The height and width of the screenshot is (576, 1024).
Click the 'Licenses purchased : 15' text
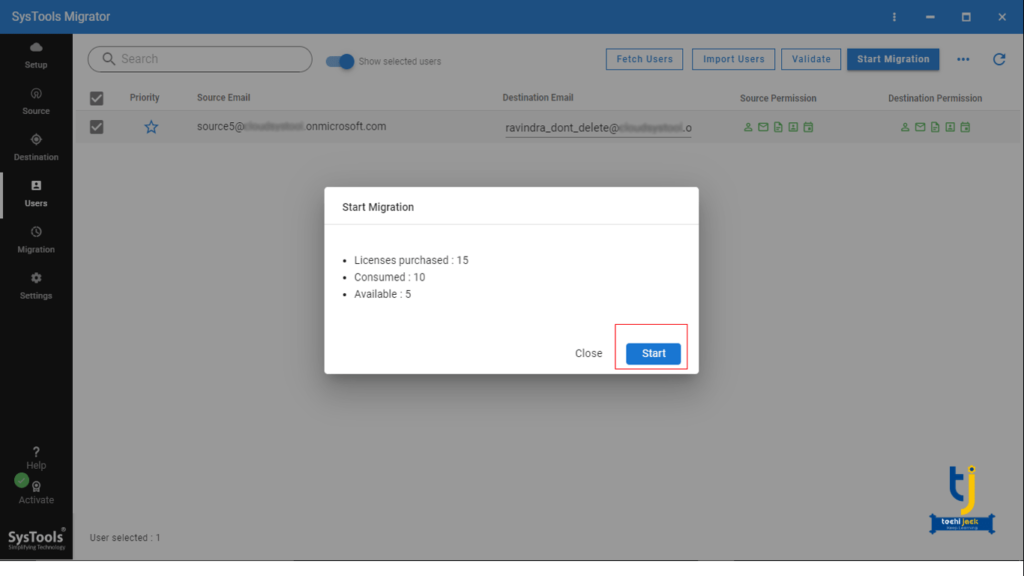(x=411, y=260)
